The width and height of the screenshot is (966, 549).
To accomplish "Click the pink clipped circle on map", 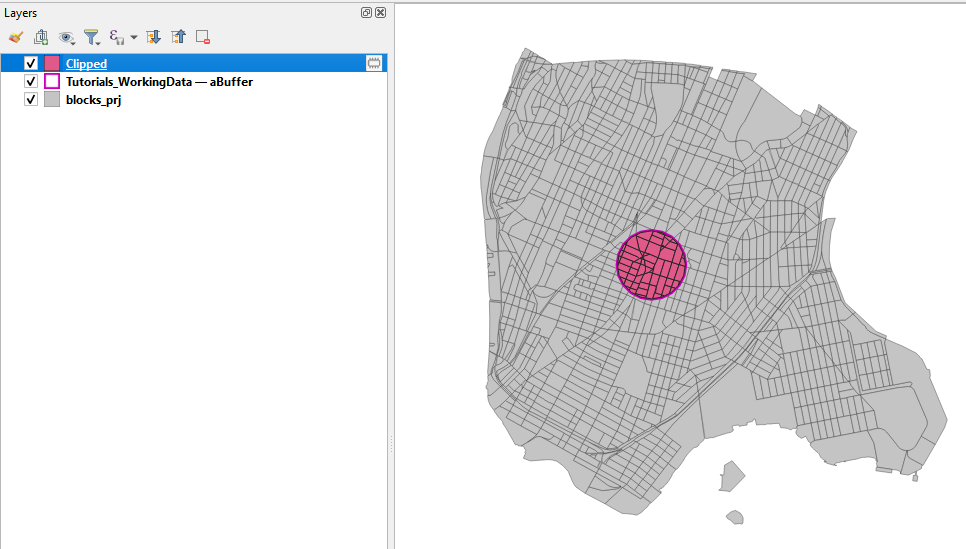I will [x=651, y=265].
